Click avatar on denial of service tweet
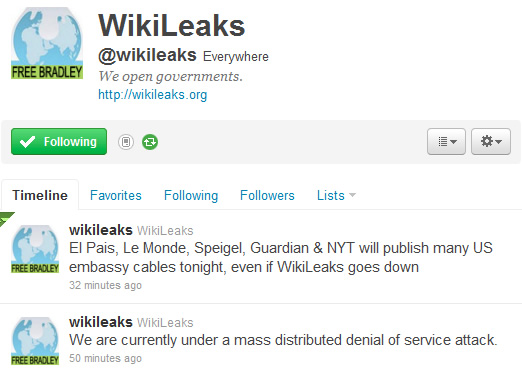Image resolution: width=522 pixels, height=374 pixels. tap(35, 341)
